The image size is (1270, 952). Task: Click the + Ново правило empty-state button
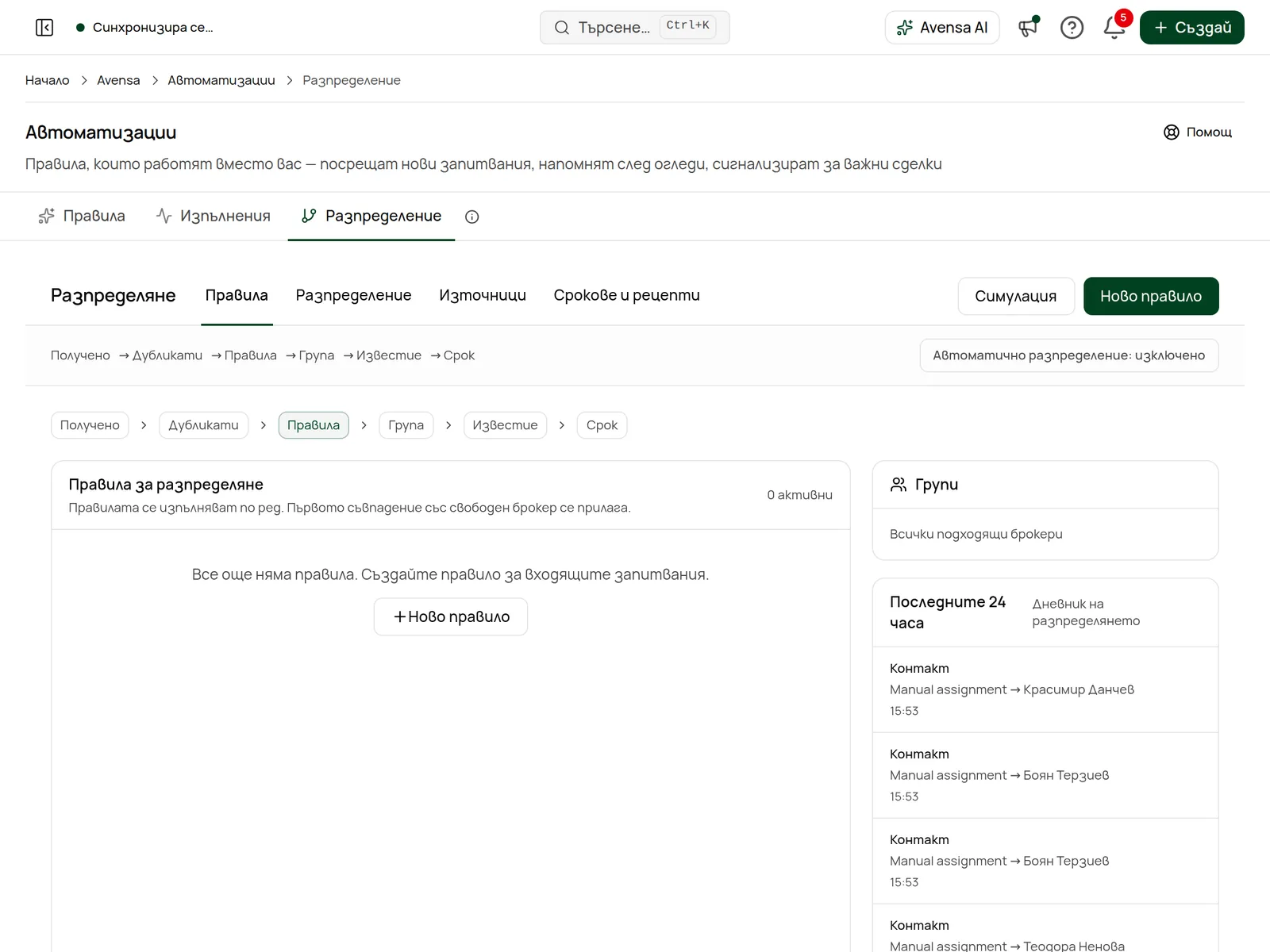[451, 616]
